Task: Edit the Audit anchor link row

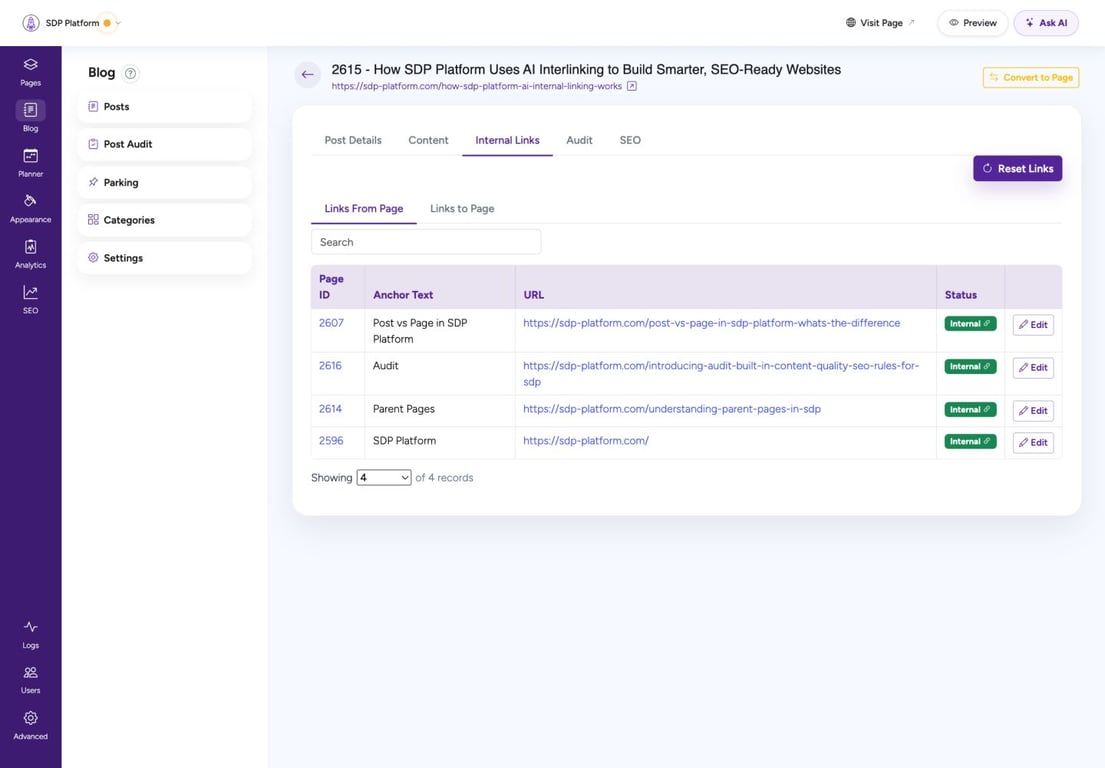Action: click(x=1033, y=368)
